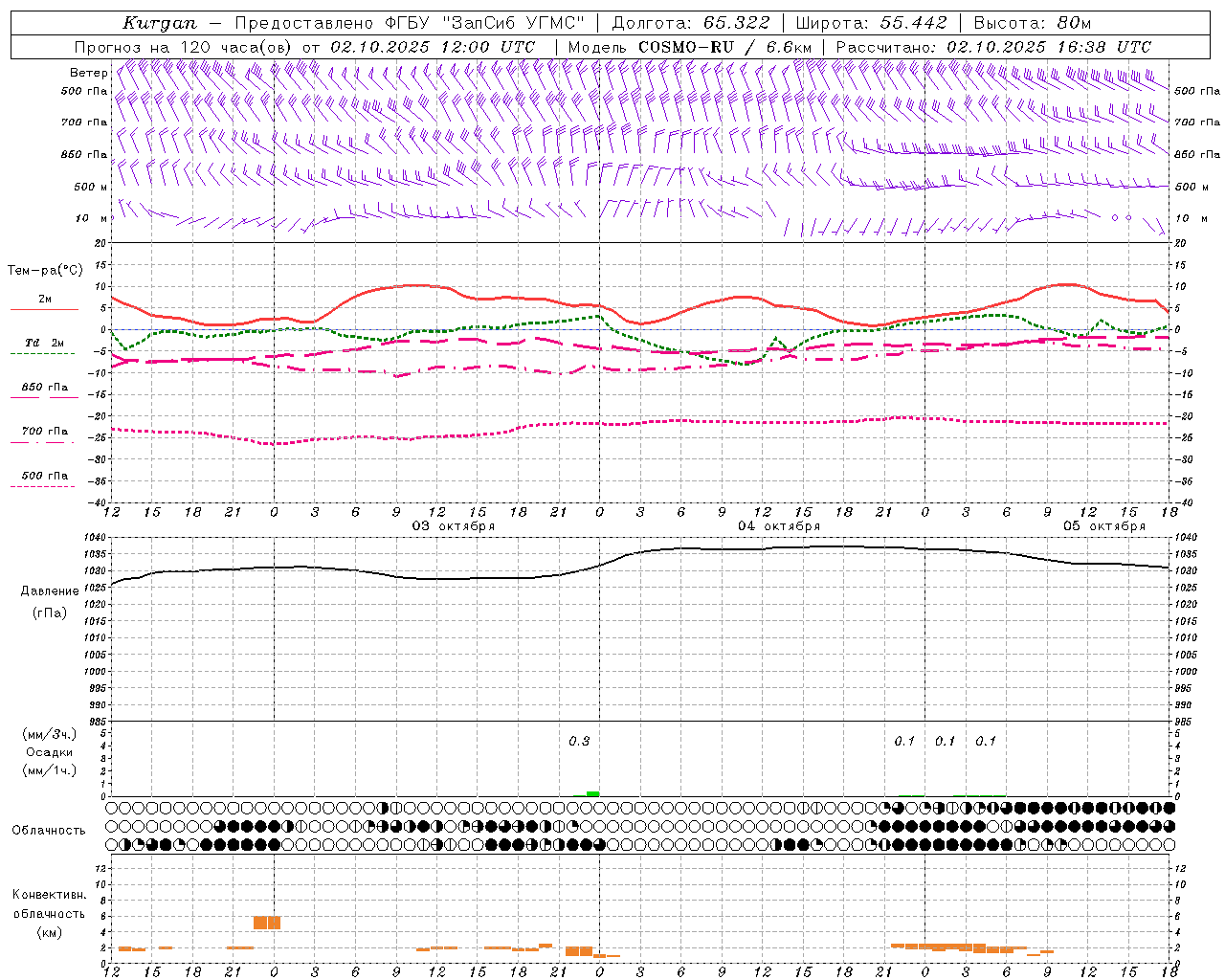The image size is (1225, 980).
Task: Click the "05 октября" date label
Action: [1104, 526]
